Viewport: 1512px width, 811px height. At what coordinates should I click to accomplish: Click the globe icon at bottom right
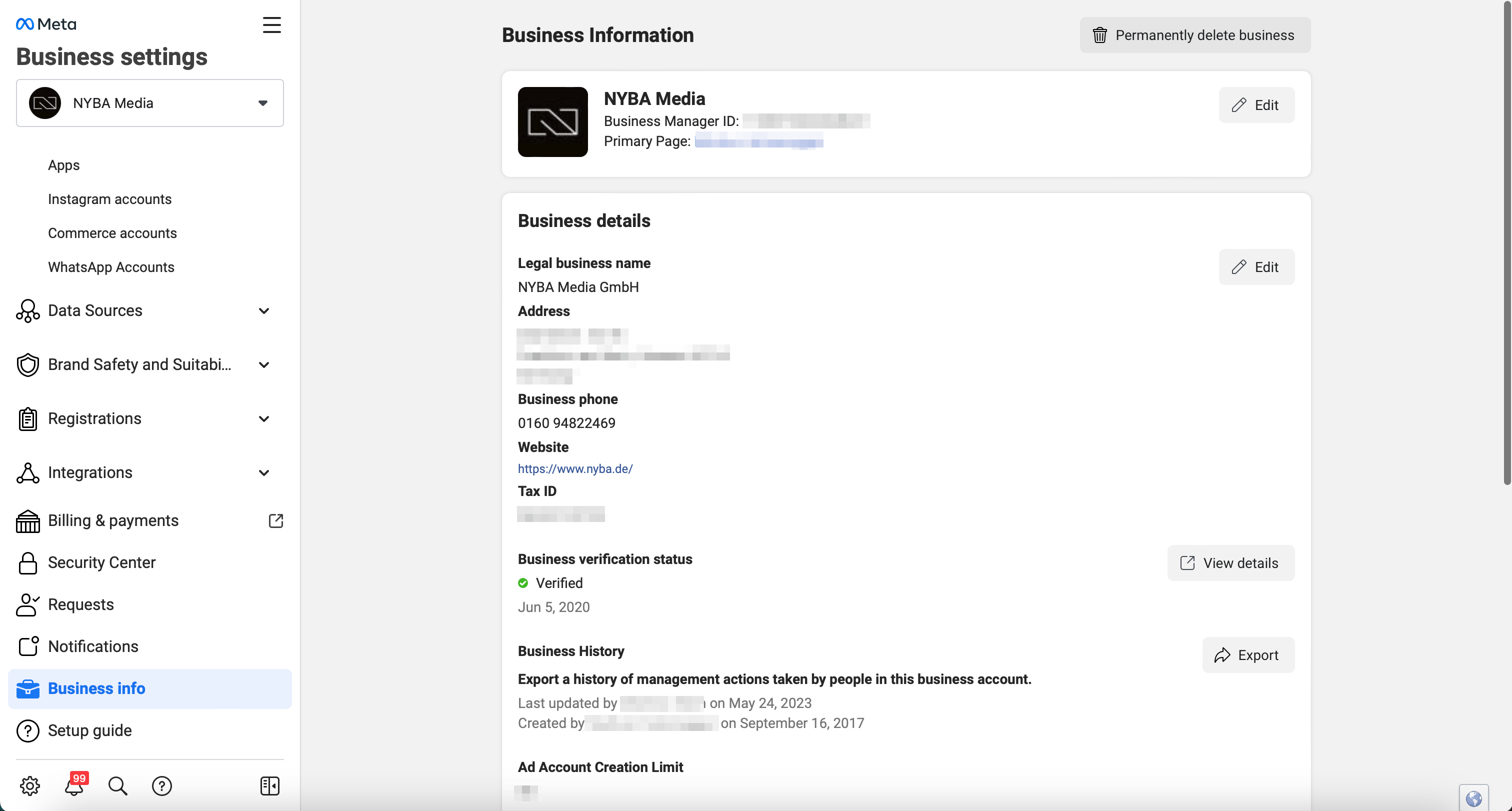(x=1474, y=798)
